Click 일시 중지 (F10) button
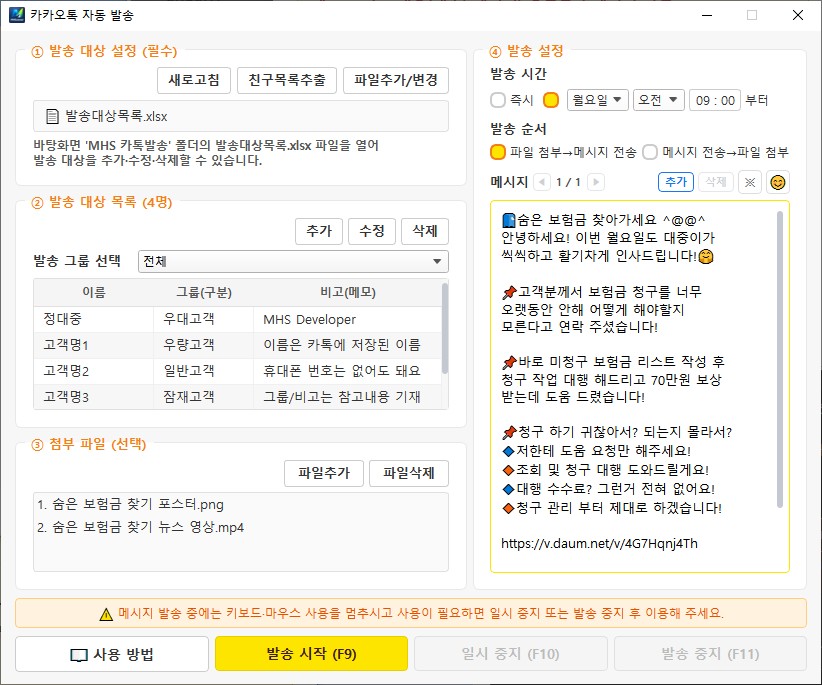 [x=511, y=654]
